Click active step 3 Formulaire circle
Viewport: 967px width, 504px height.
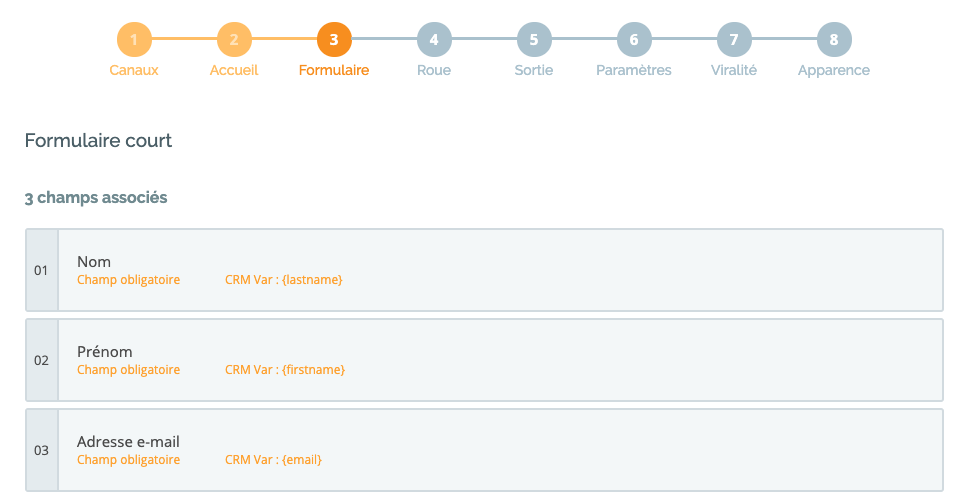click(334, 39)
